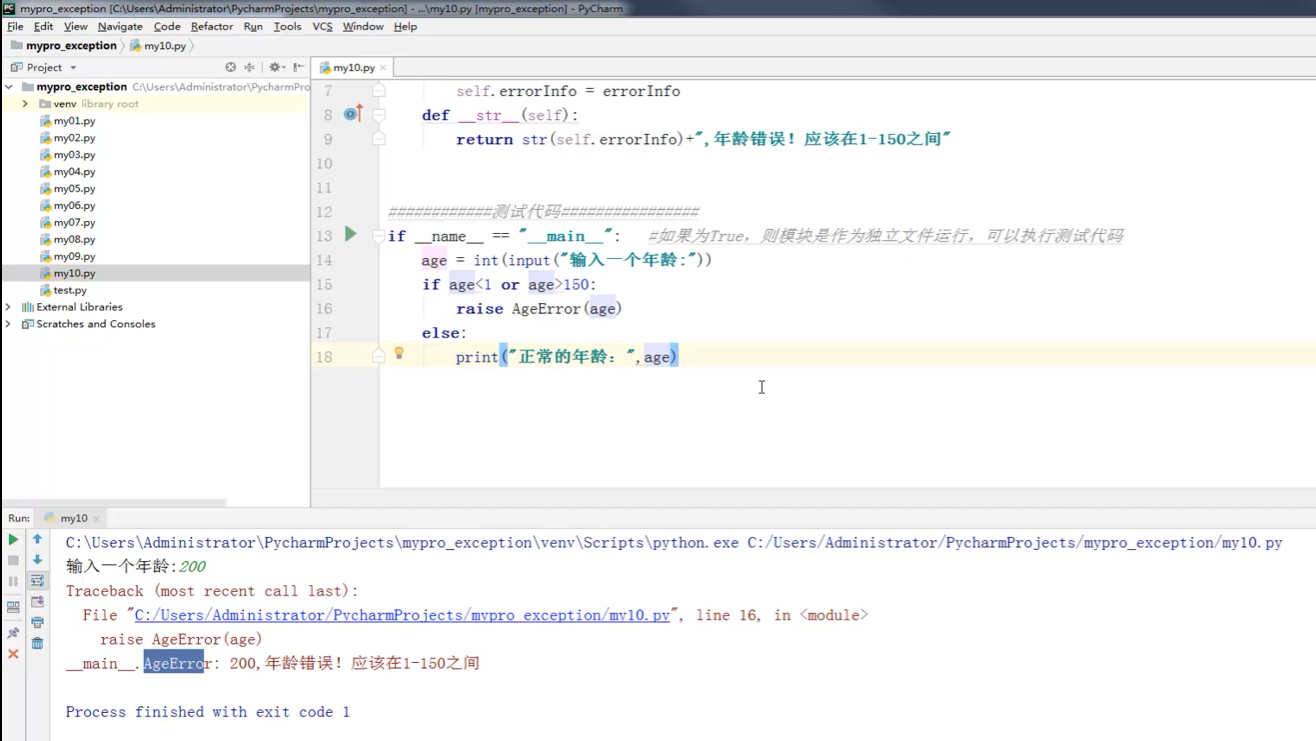Screen dimensions: 1316x741
Task: Click the External Libraries bars icon
Action: click(x=27, y=307)
